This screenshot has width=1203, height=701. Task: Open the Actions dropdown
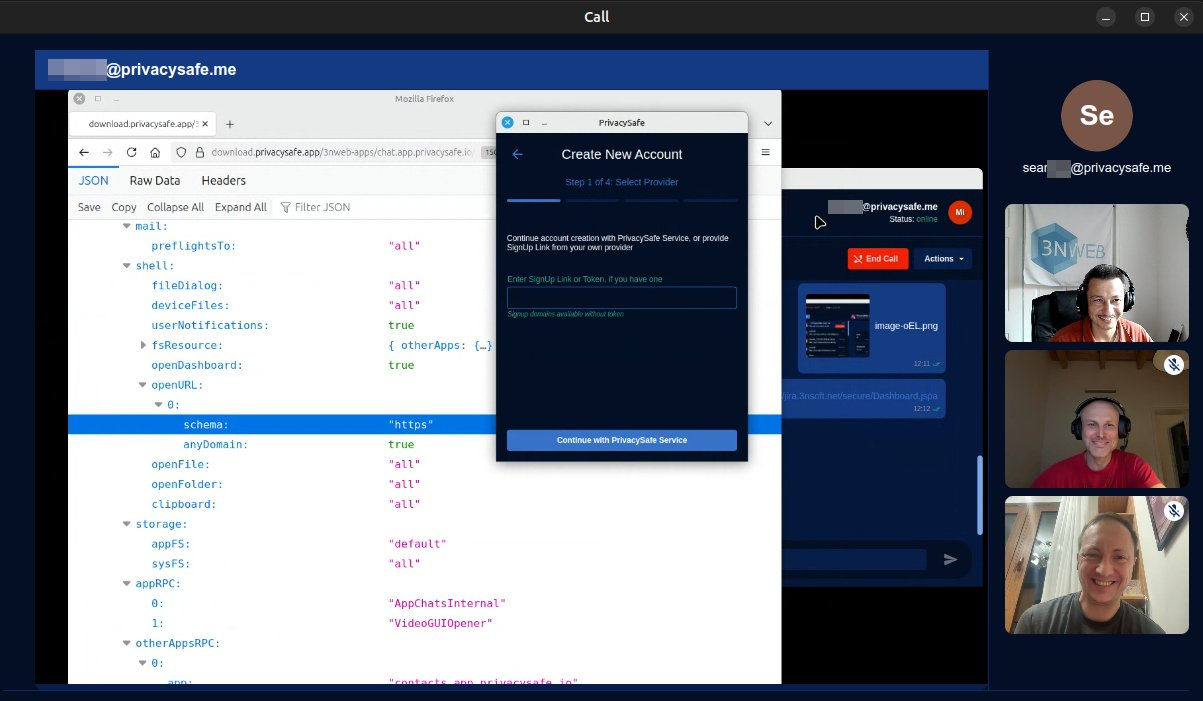942,259
